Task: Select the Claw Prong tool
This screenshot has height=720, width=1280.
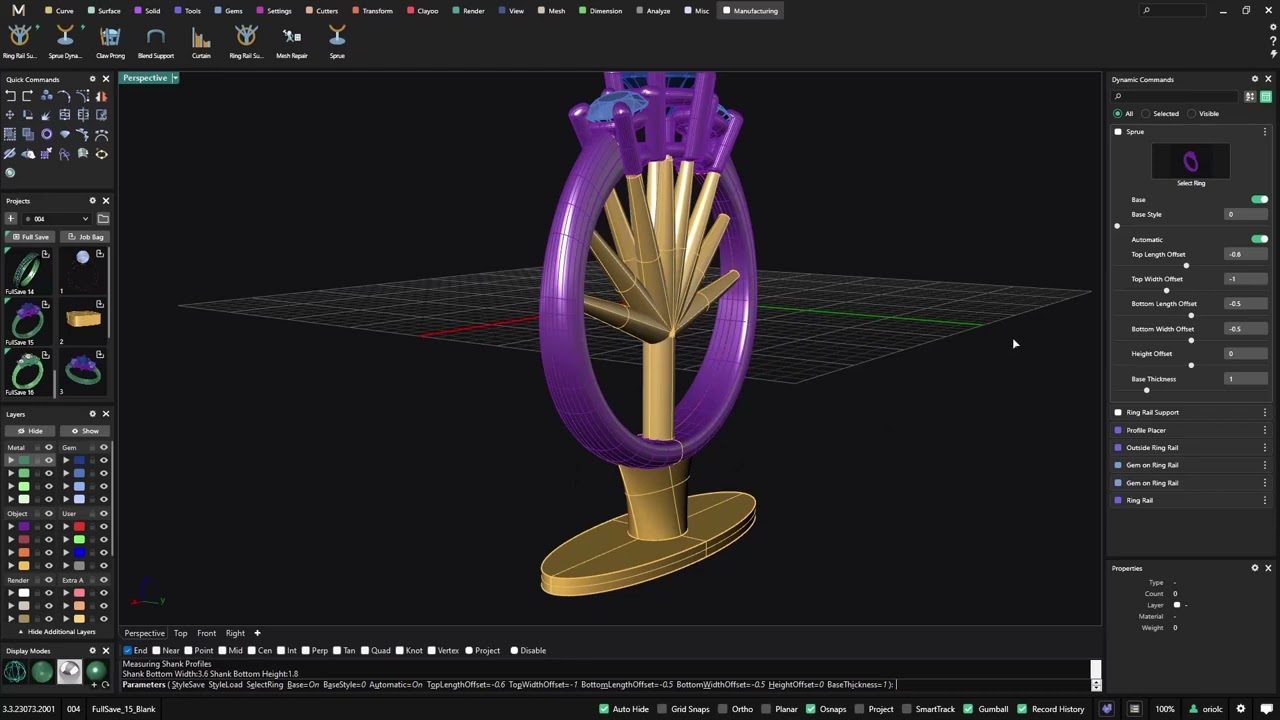Action: [110, 42]
